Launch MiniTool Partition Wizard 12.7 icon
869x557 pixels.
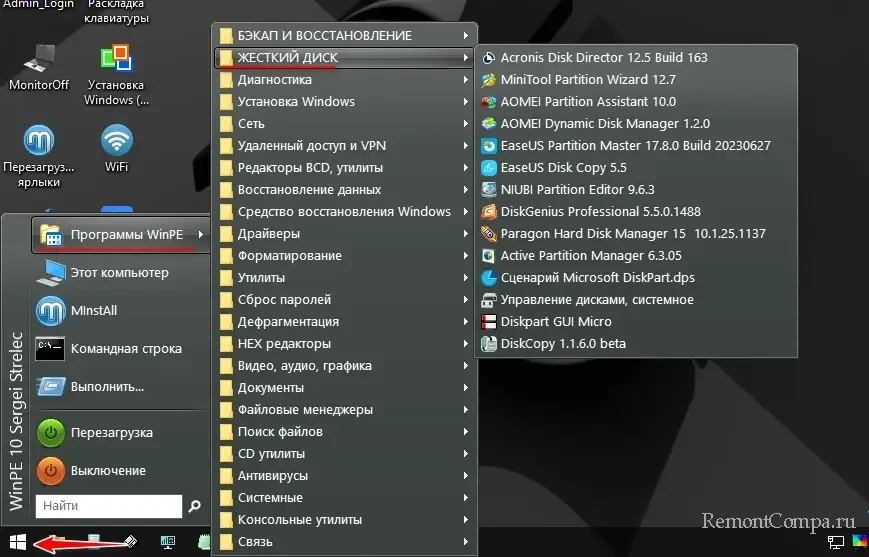(x=489, y=80)
